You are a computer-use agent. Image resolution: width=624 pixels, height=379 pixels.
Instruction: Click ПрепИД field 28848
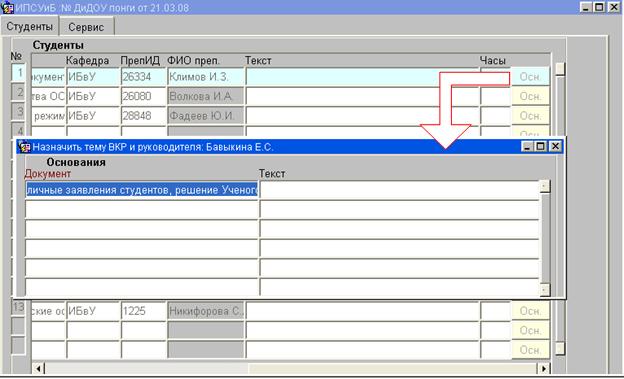coord(143,115)
